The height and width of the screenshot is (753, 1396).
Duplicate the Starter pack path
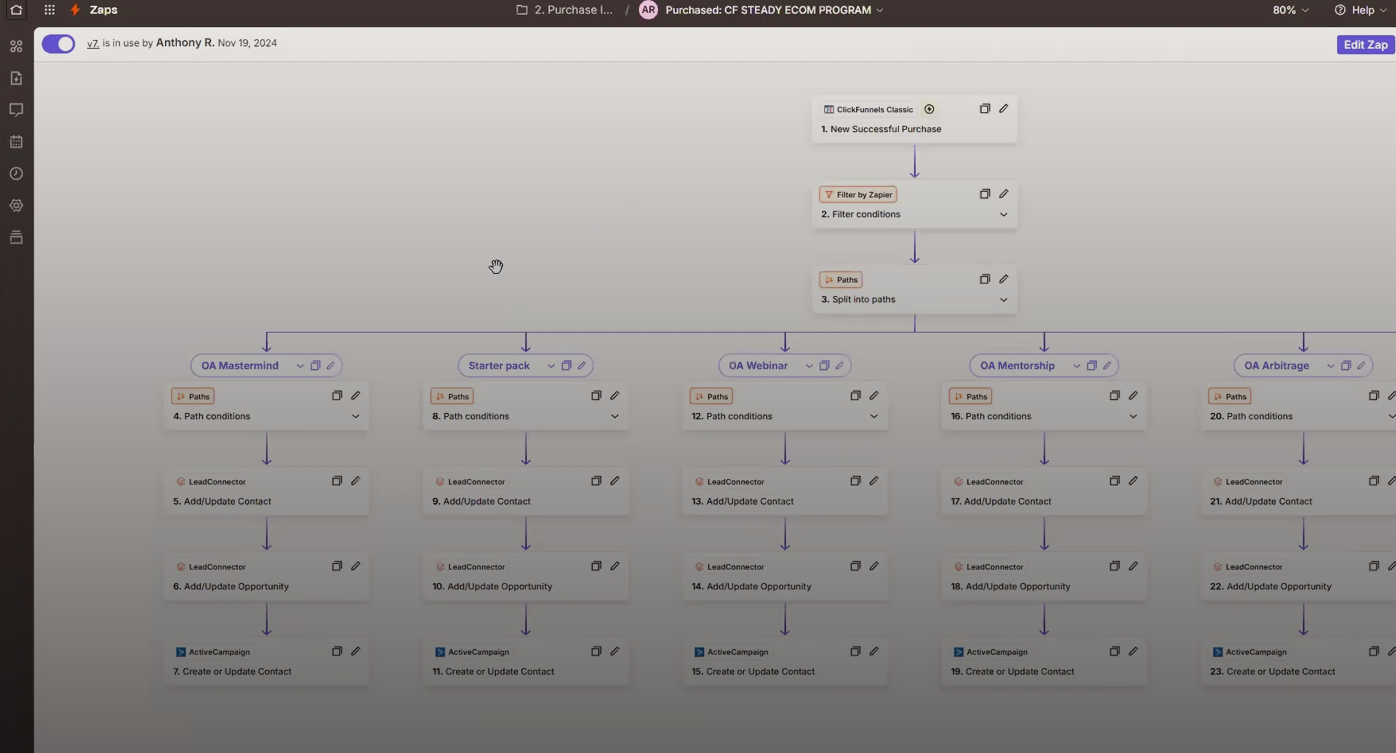pyautogui.click(x=566, y=366)
